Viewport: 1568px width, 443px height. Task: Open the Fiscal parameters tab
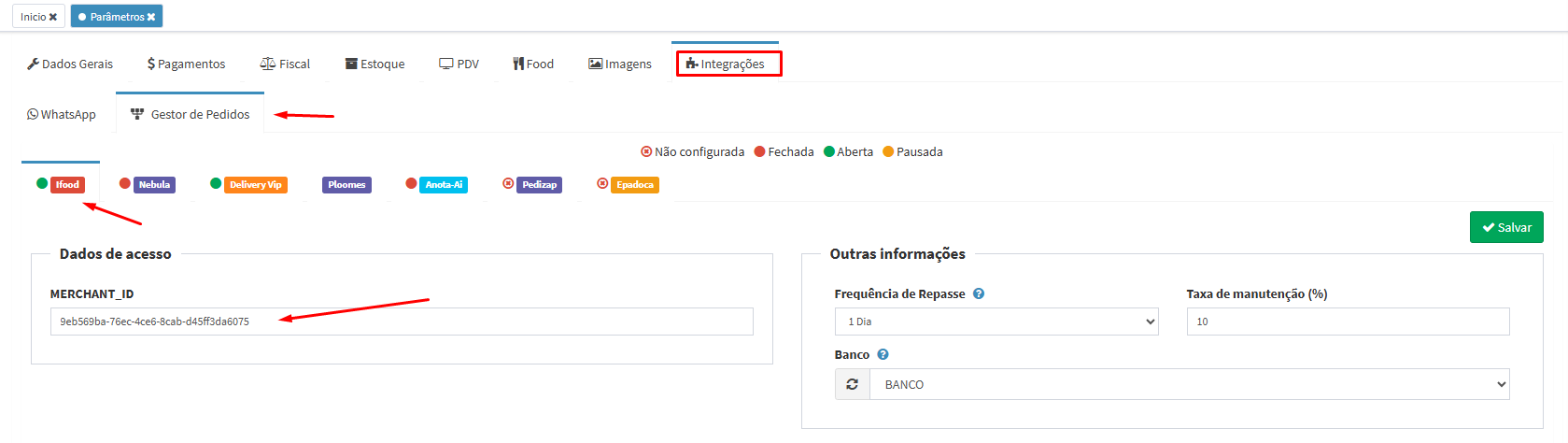[285, 64]
